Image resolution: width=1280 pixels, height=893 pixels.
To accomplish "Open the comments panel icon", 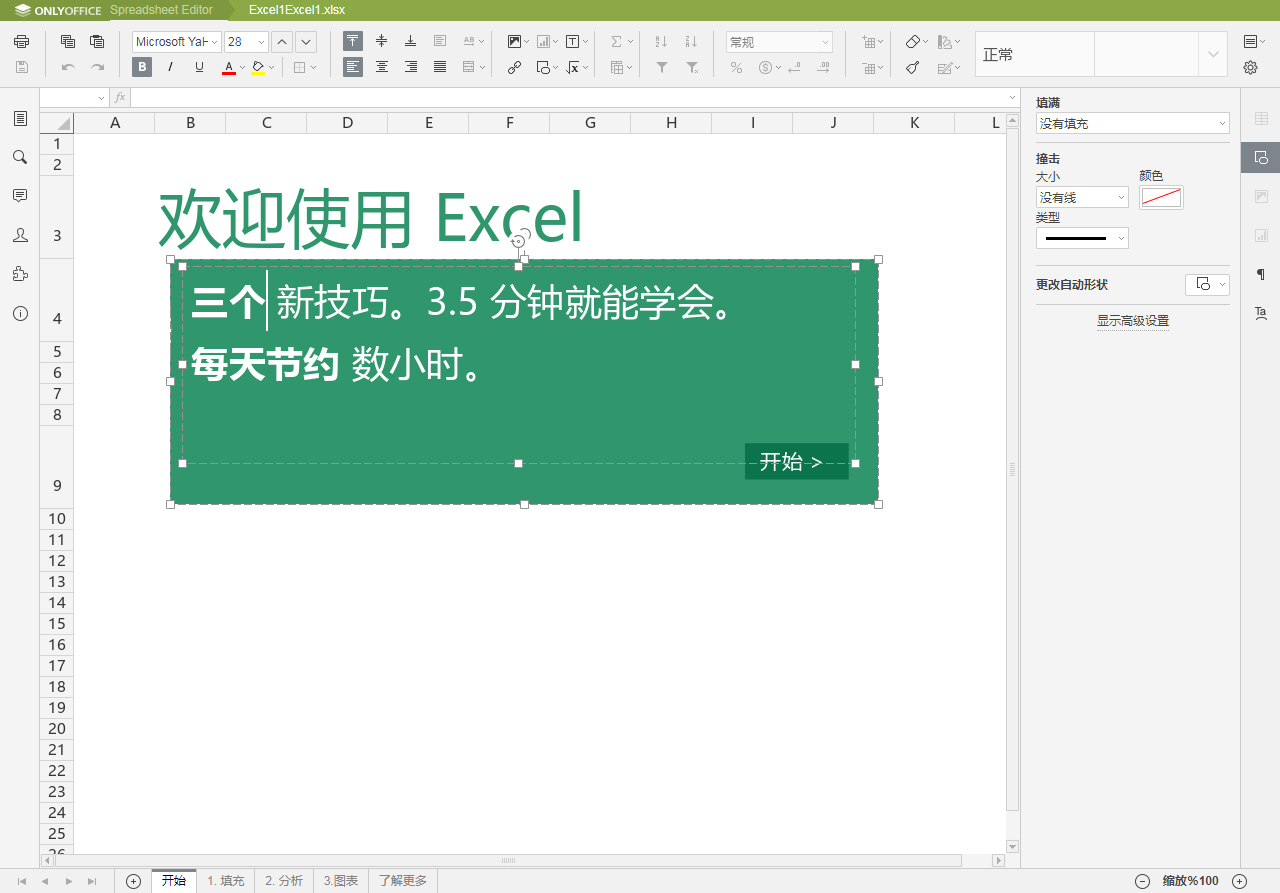I will (20, 196).
